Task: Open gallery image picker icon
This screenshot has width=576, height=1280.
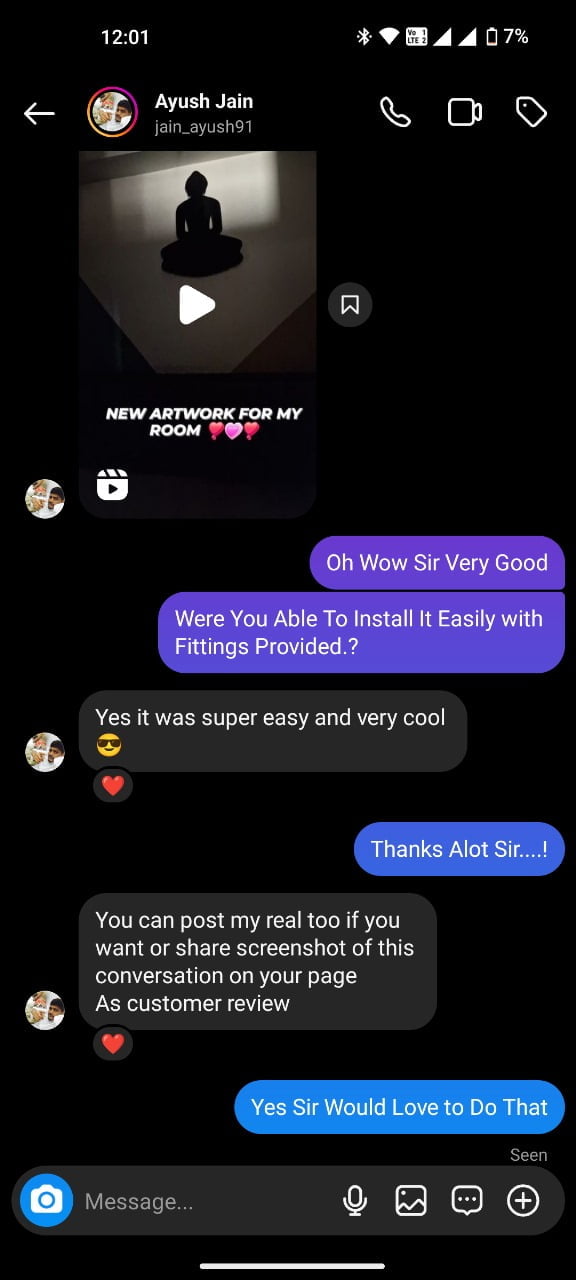Action: pyautogui.click(x=411, y=1201)
